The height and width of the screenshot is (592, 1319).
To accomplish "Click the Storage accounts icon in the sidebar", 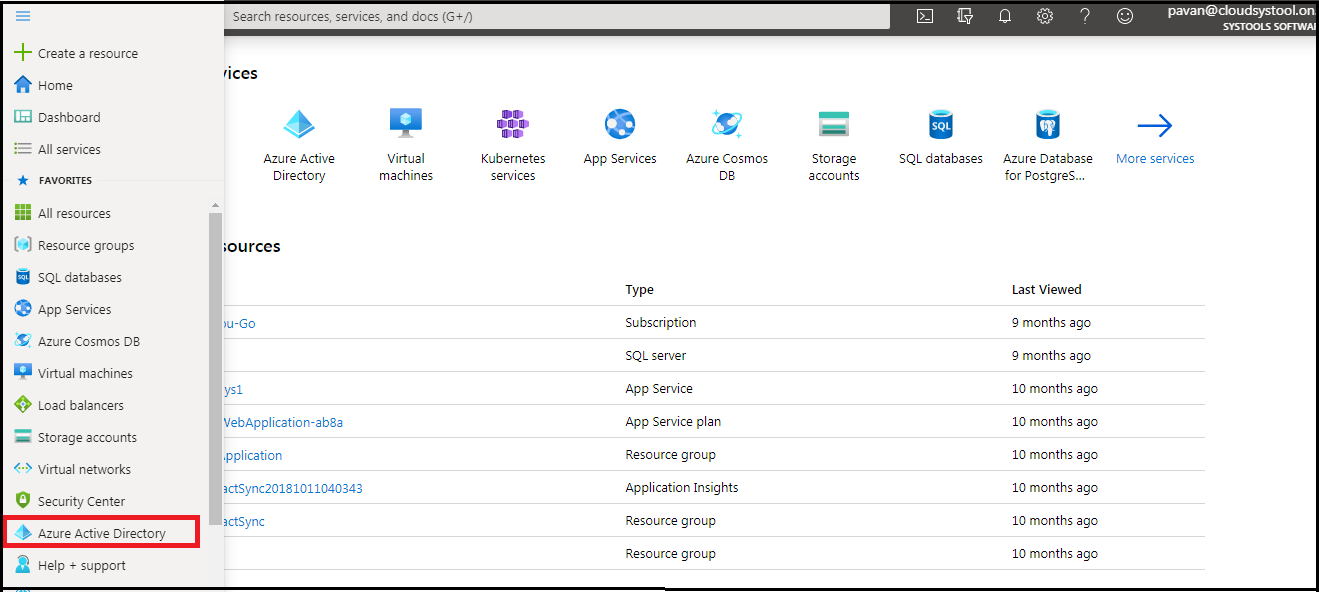I will pos(23,437).
